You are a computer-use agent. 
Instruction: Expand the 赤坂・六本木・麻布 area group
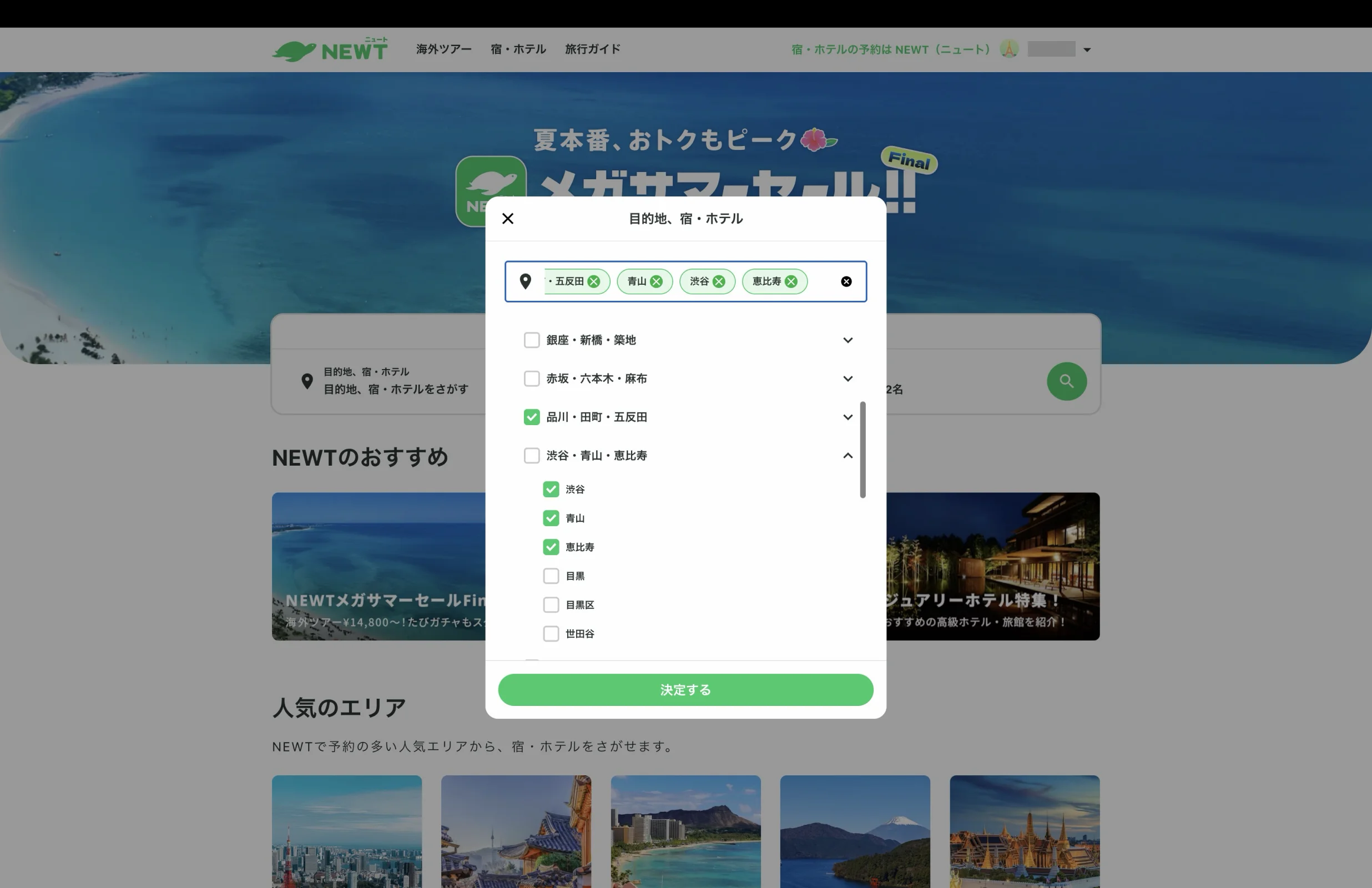(x=848, y=379)
